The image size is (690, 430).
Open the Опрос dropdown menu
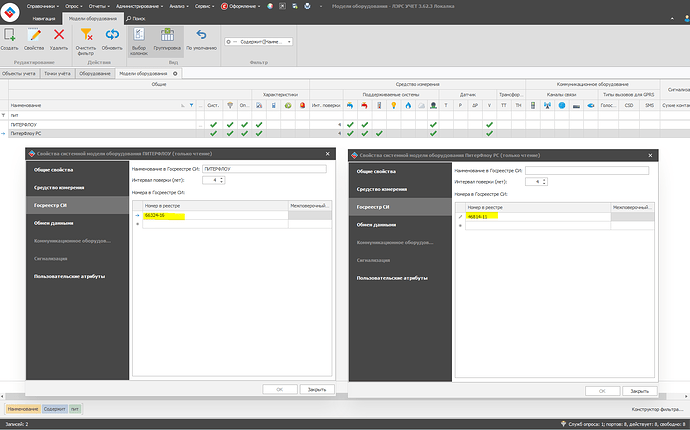[73, 6]
